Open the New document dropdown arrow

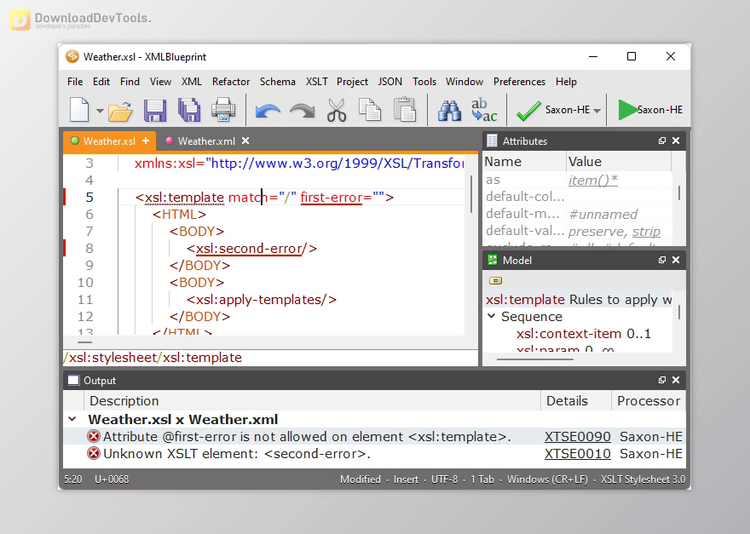[100, 111]
